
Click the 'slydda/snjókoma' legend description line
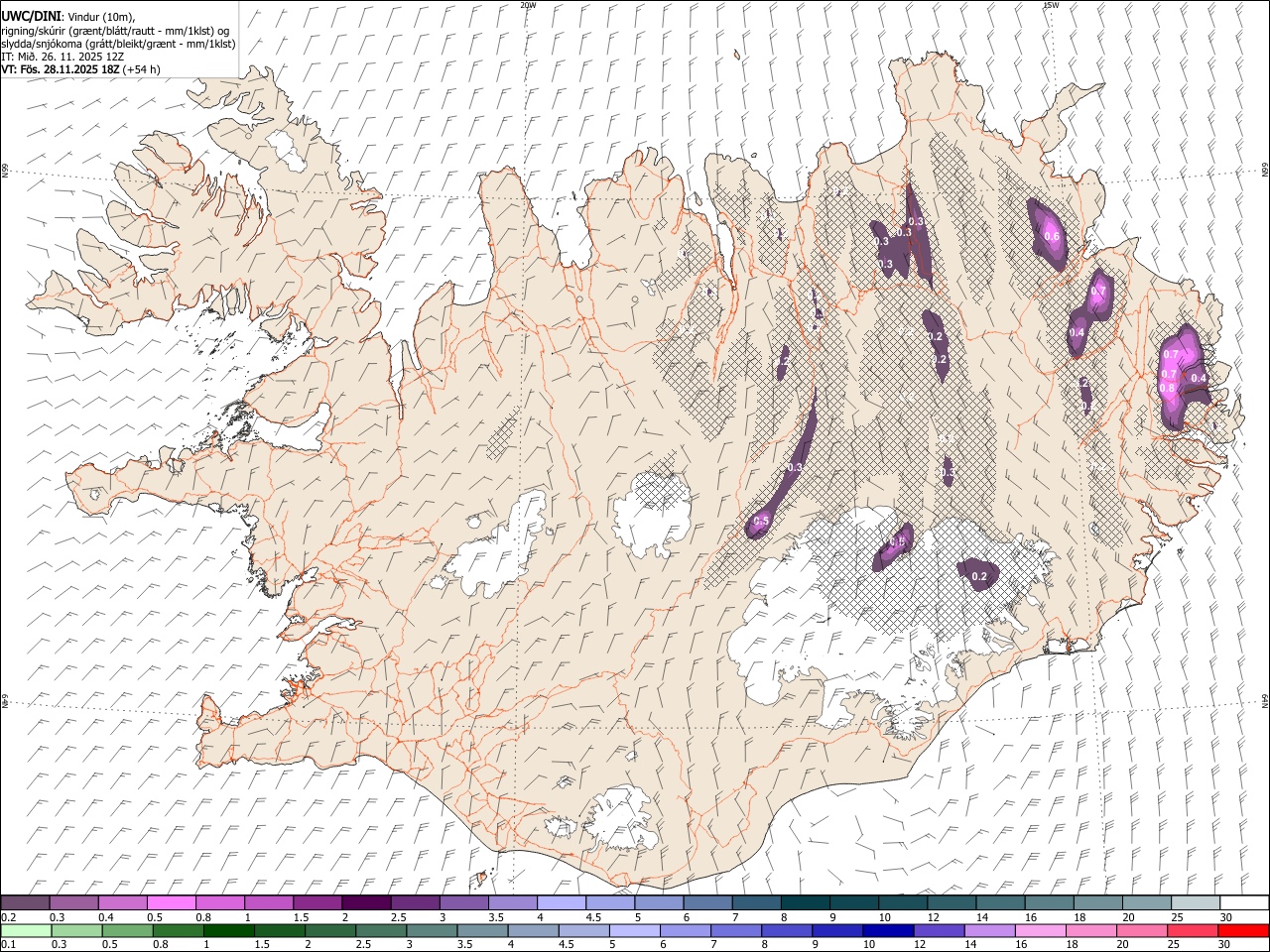pos(118,44)
